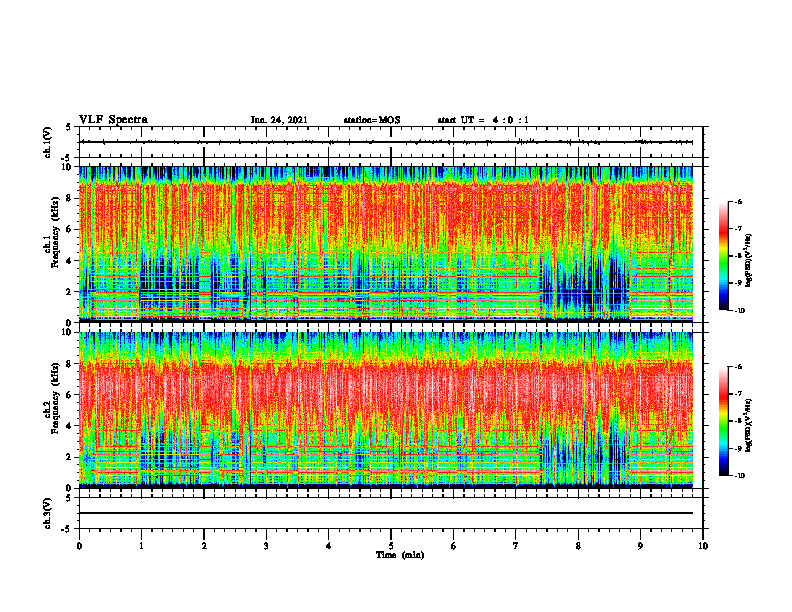The height and width of the screenshot is (612, 792).
Task: Click the "-6" label on ch.1 colorbar
Action: click(x=738, y=201)
